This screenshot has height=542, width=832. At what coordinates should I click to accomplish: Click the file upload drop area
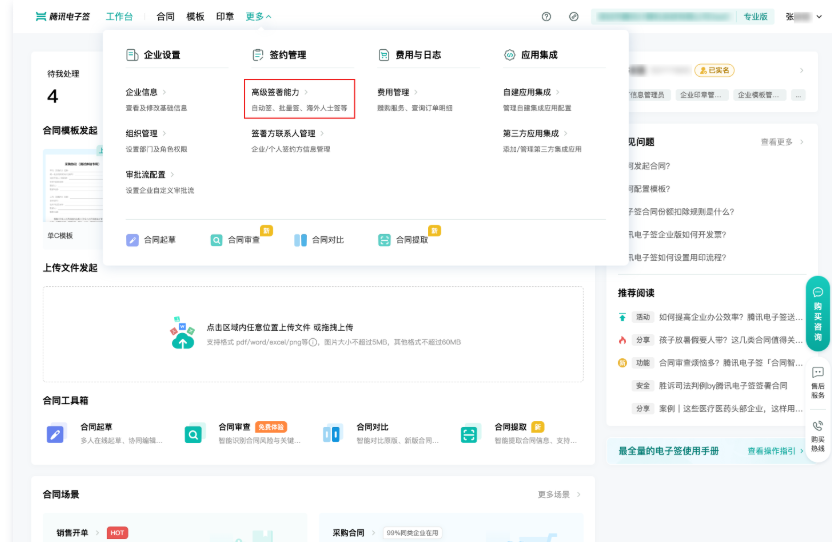(x=313, y=334)
